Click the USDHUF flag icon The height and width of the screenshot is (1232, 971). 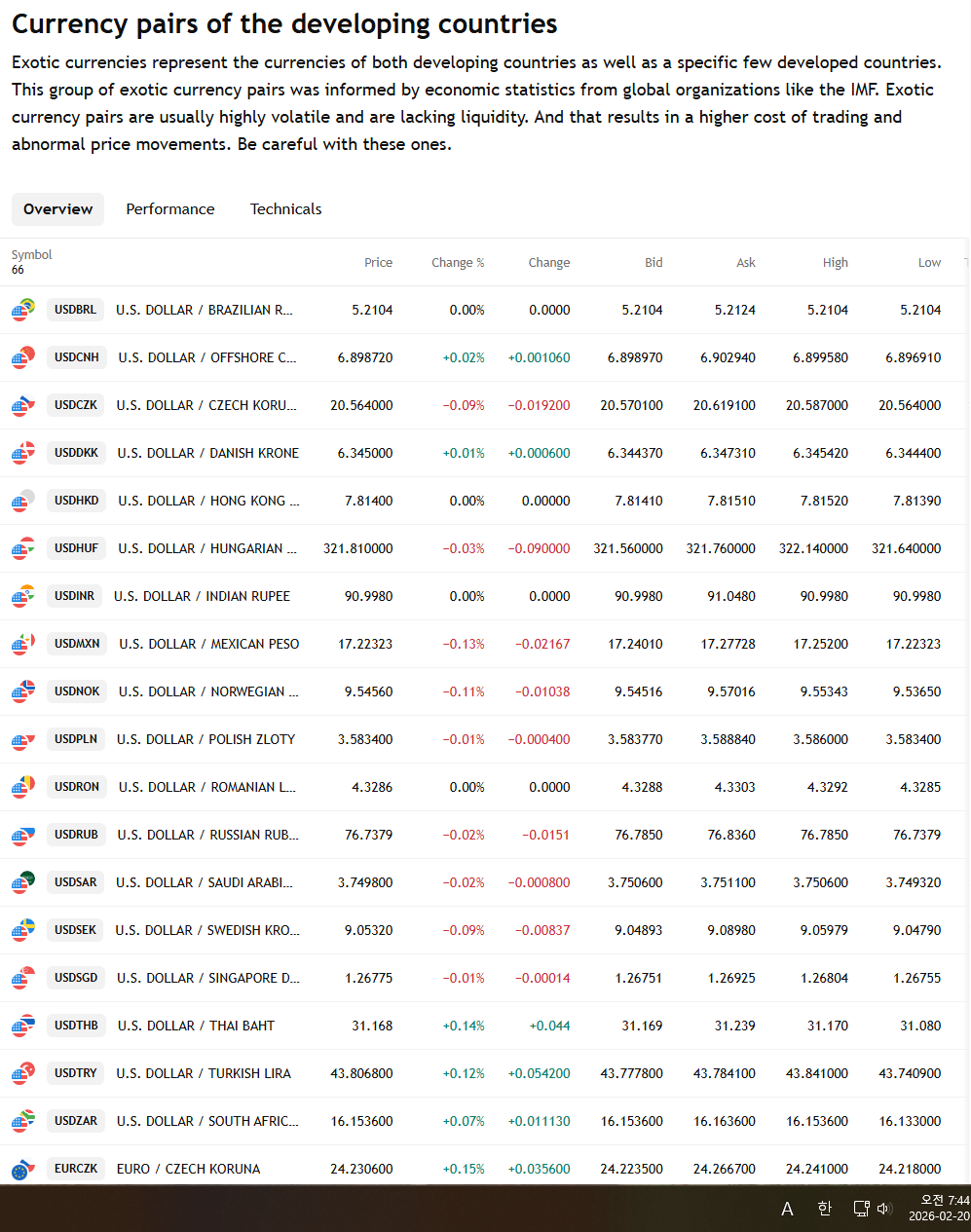click(x=23, y=548)
